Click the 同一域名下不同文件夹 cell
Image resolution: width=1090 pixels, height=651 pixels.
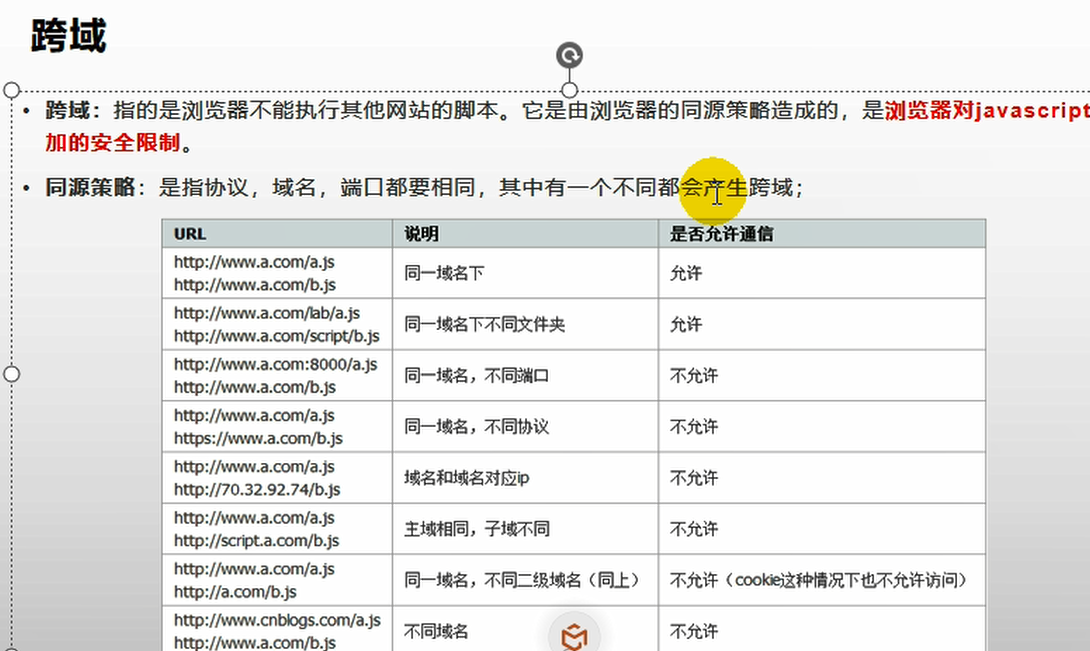coord(485,325)
